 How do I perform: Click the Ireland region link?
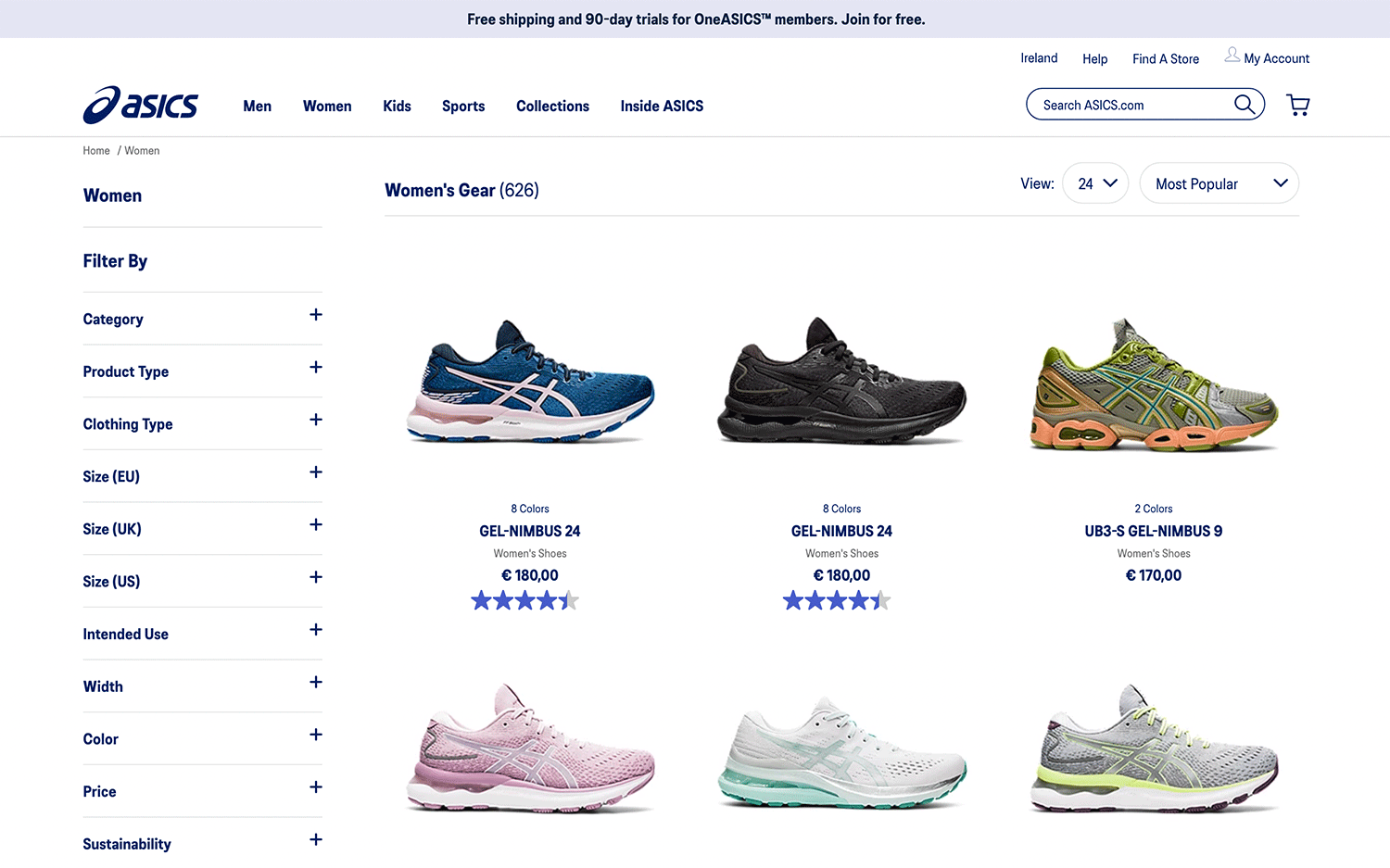(1039, 57)
